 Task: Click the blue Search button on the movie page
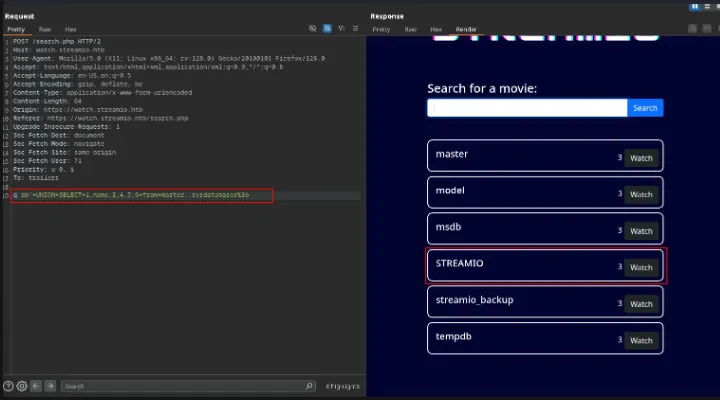[x=645, y=108]
